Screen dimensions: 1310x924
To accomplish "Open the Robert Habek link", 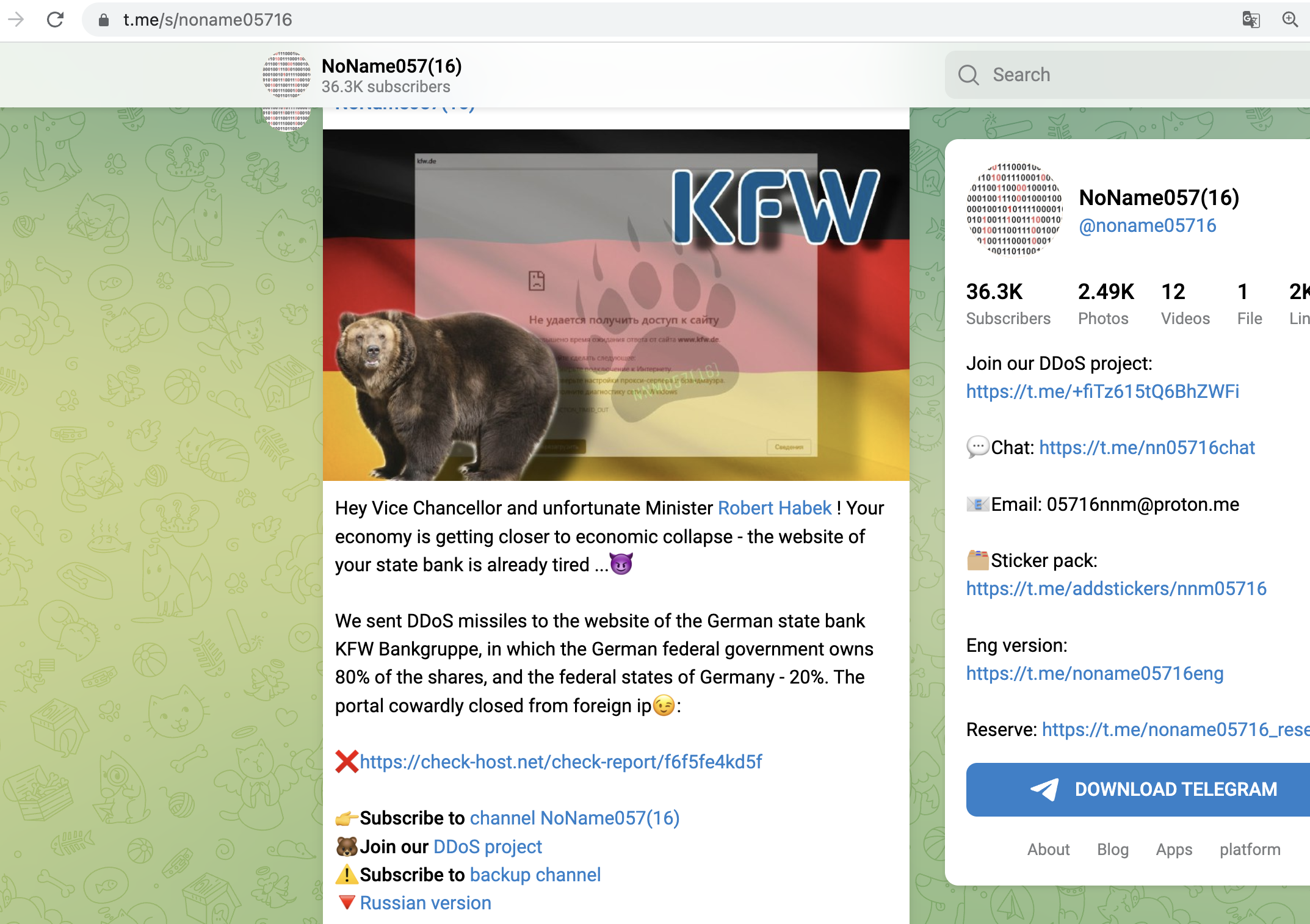I will pyautogui.click(x=775, y=508).
